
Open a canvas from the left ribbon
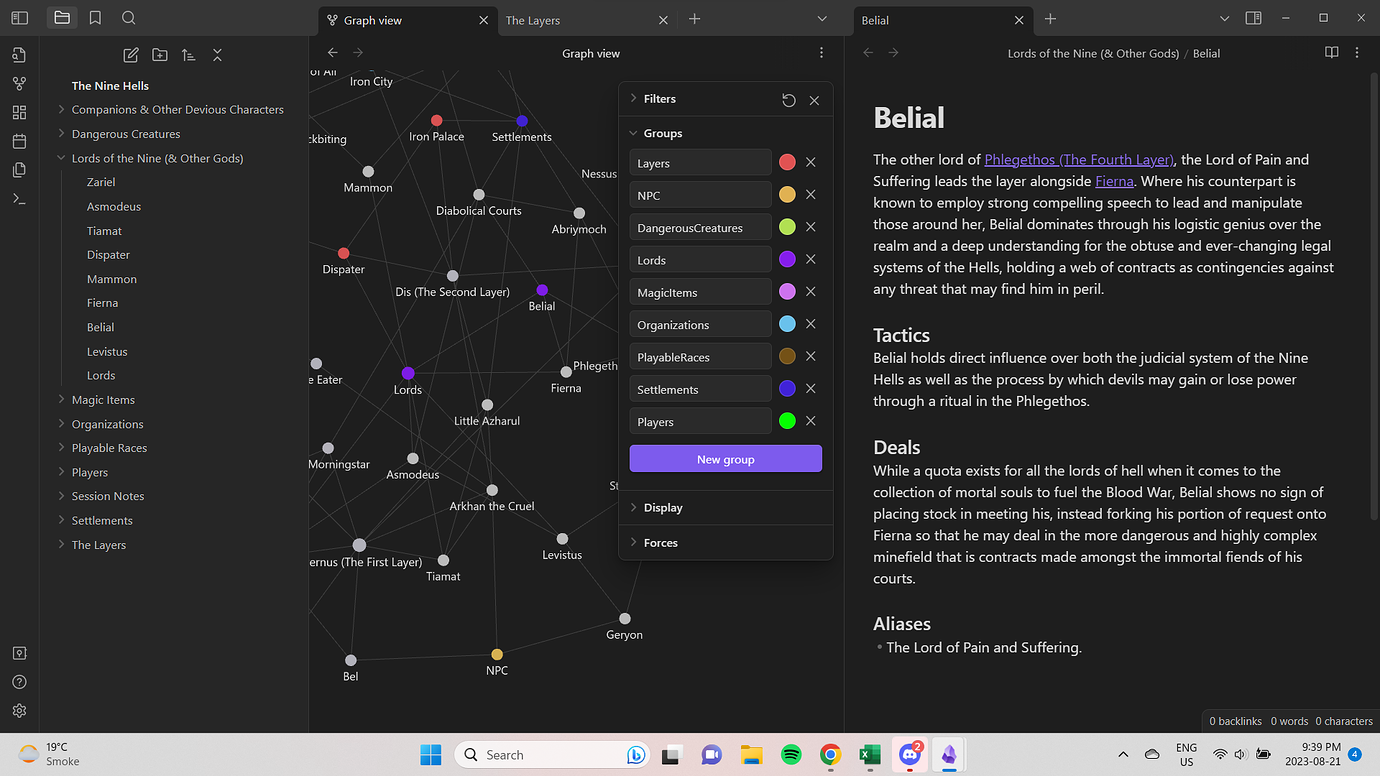(19, 112)
